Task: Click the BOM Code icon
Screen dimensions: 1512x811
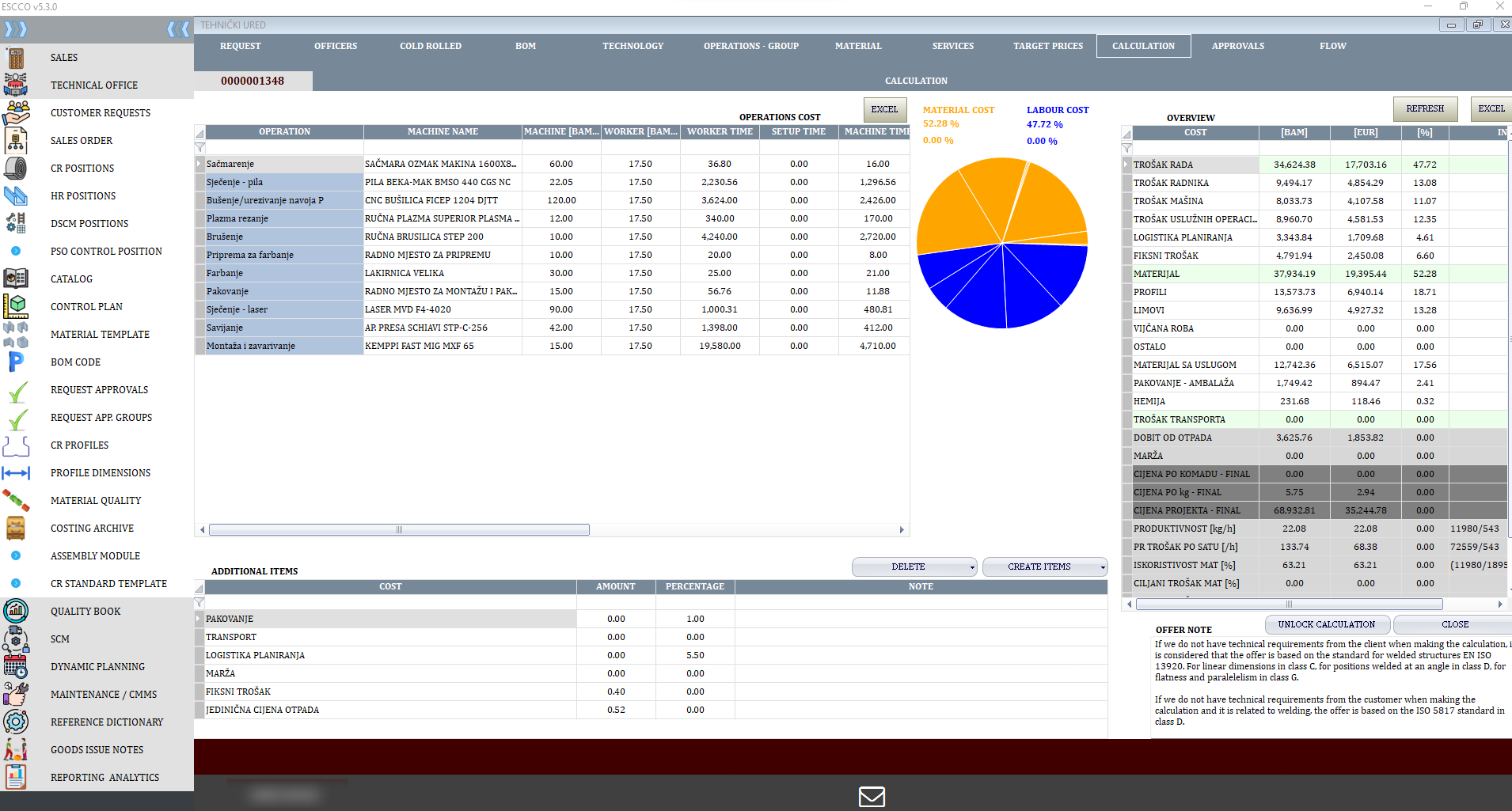Action: pyautogui.click(x=16, y=362)
